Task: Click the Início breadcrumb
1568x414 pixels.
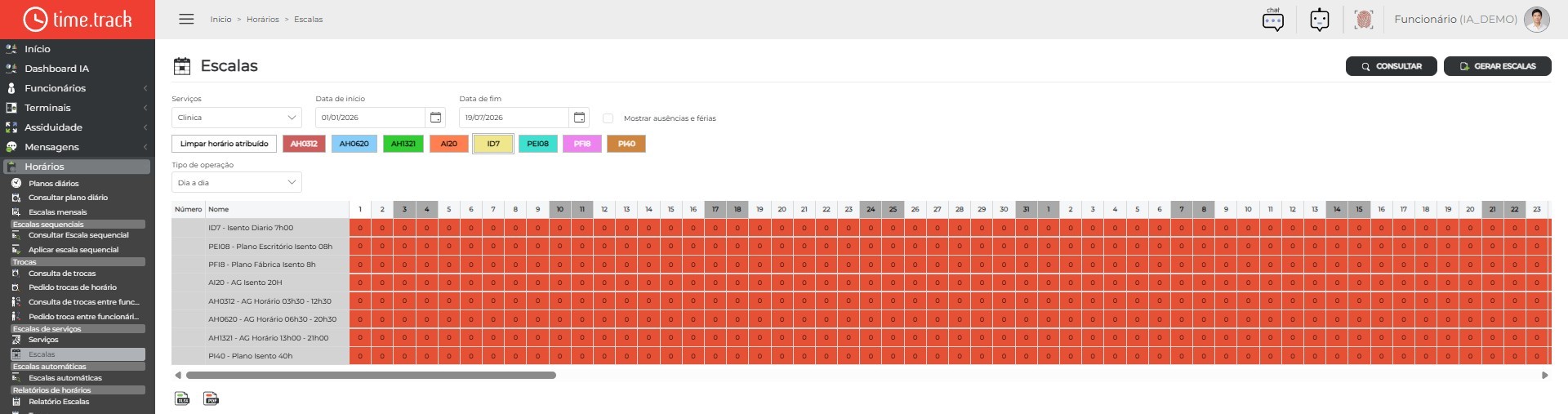Action: (220, 20)
